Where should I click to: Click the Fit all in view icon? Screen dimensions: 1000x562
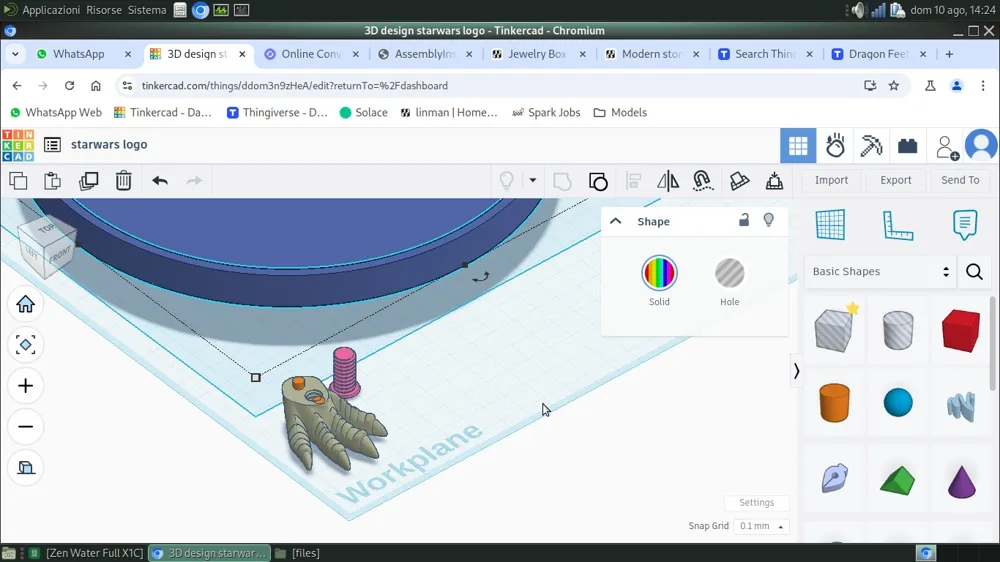pos(26,345)
